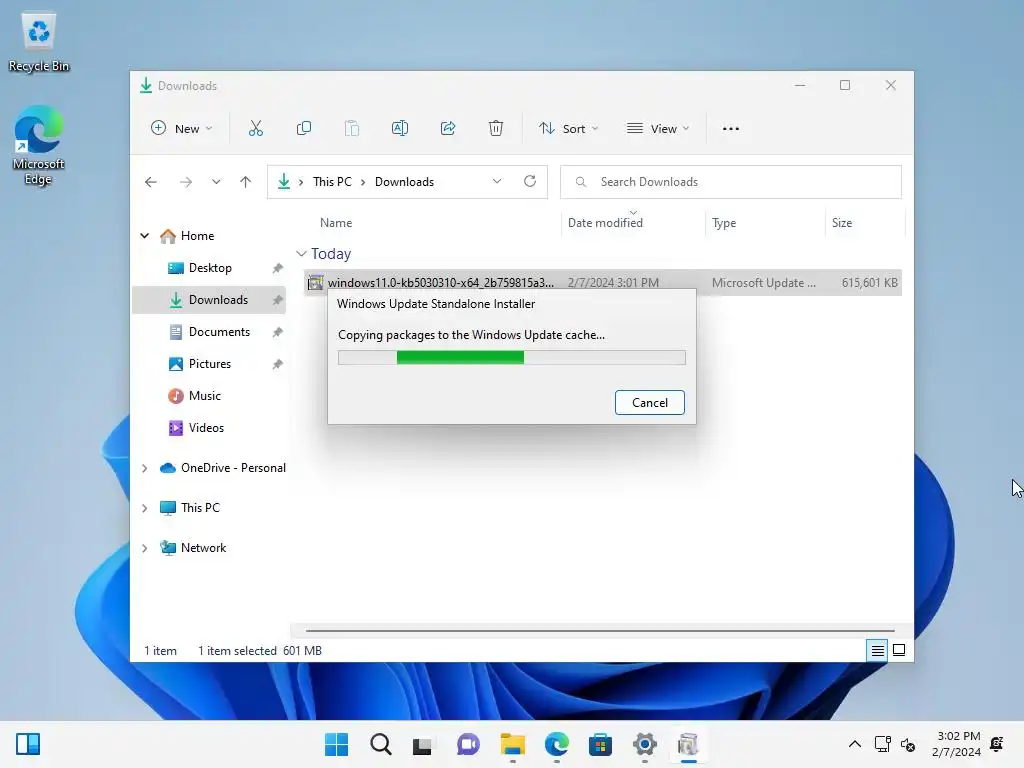The image size is (1024, 768).
Task: Click the Share icon in toolbar
Action: (448, 129)
